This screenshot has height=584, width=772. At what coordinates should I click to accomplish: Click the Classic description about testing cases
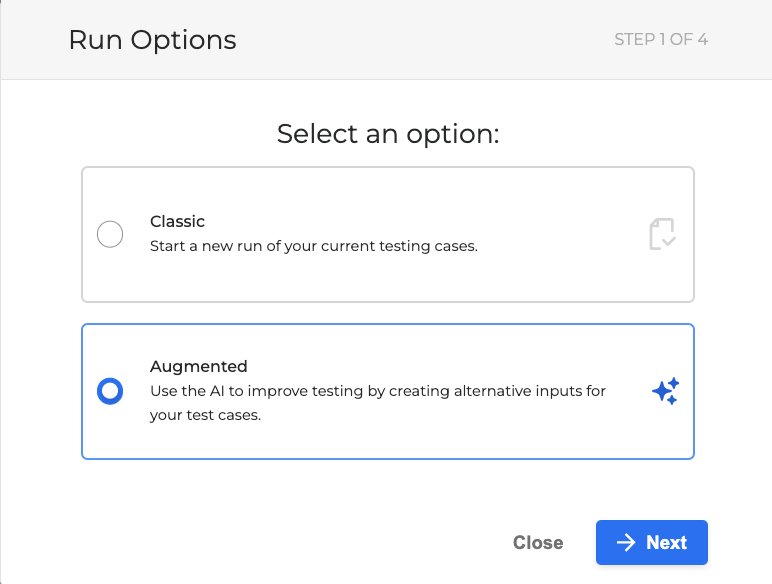[x=313, y=245]
